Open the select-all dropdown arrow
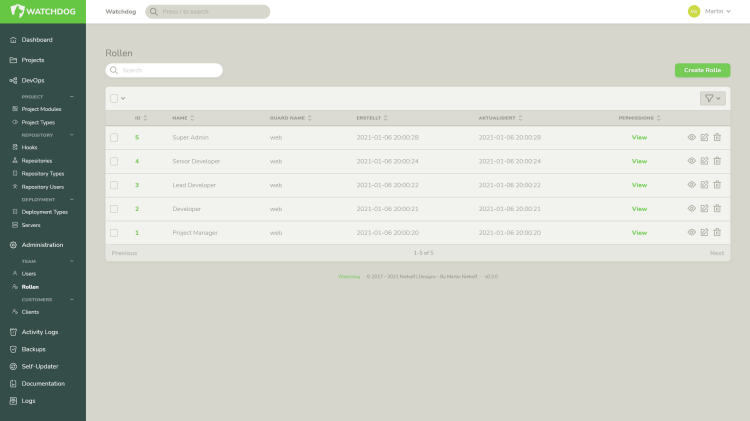The height and width of the screenshot is (421, 750). [123, 98]
